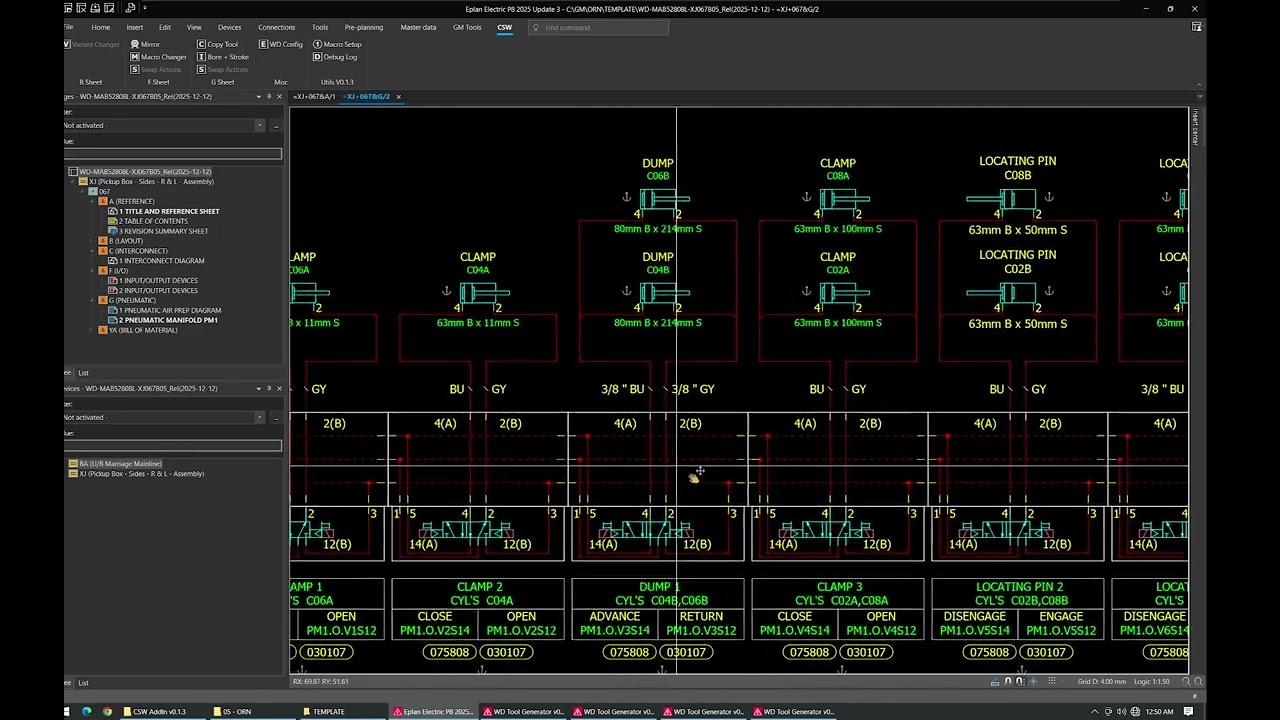Collapse the F (I/O) tree node
The height and width of the screenshot is (720, 1280).
tap(93, 271)
